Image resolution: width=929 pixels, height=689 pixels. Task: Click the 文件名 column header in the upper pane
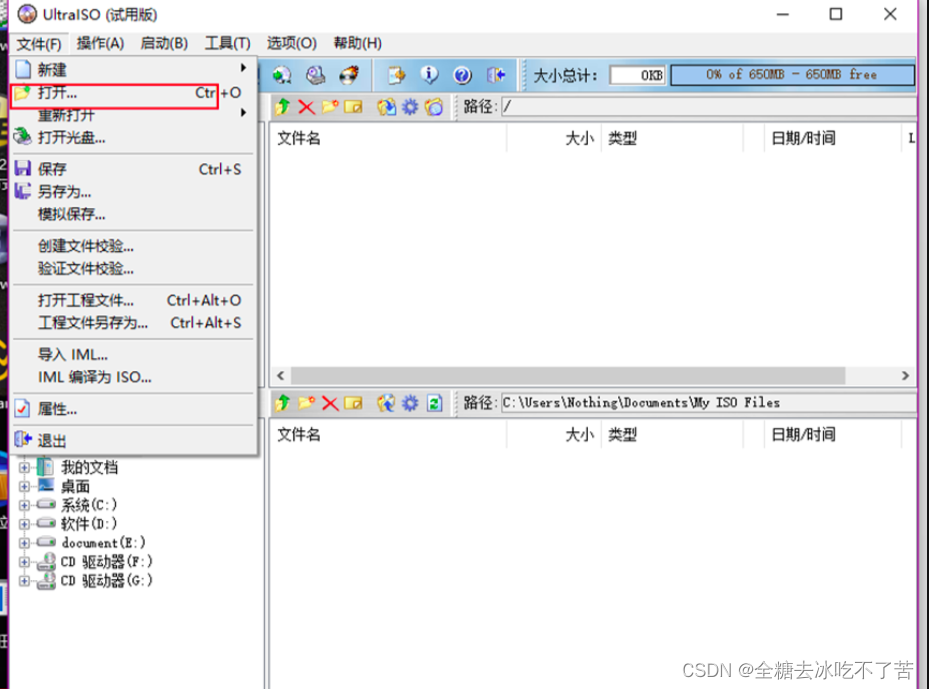pyautogui.click(x=299, y=138)
